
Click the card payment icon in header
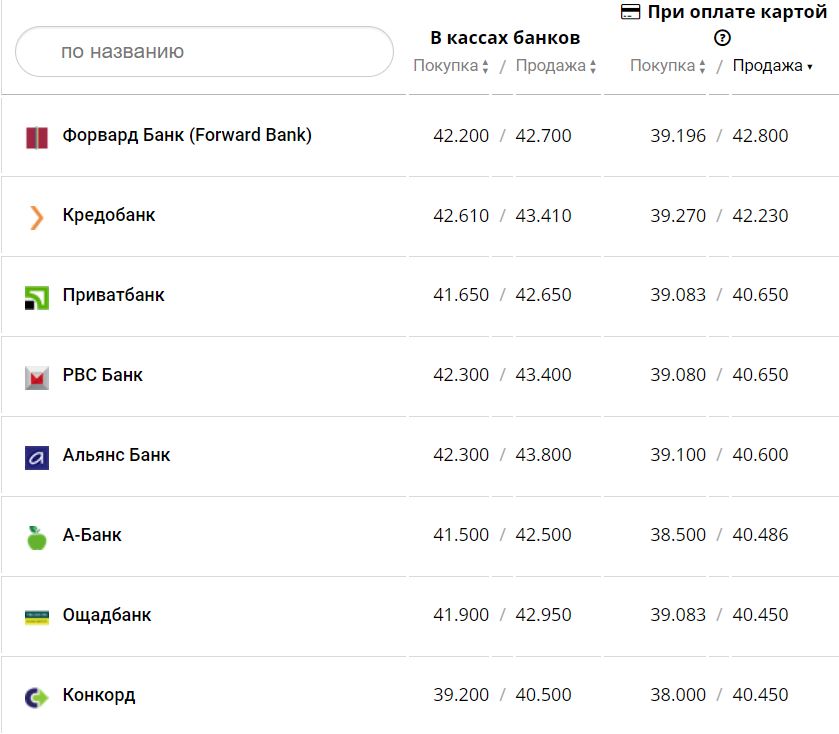click(x=630, y=12)
